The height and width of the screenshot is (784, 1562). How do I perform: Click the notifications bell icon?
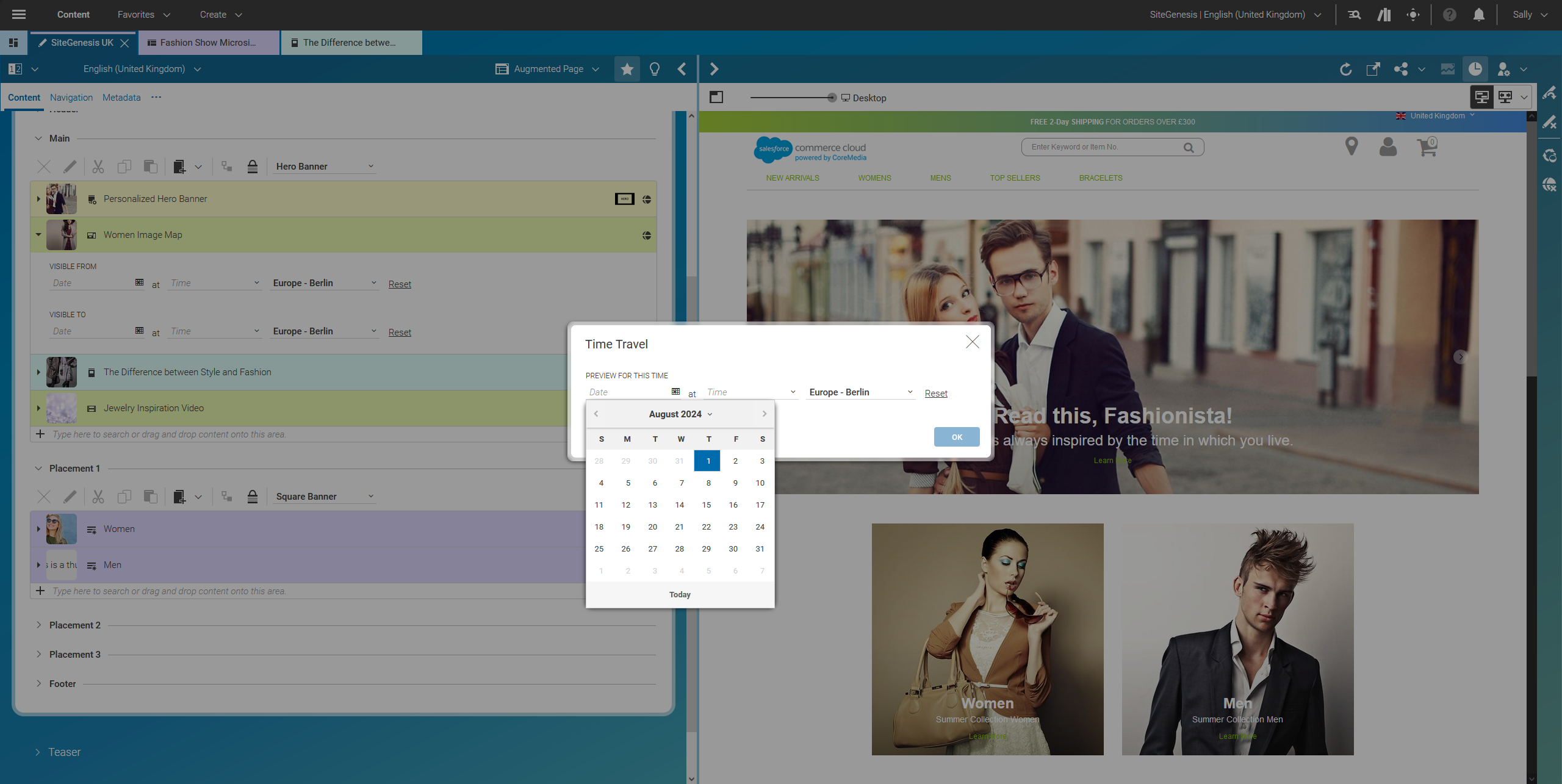1478,15
